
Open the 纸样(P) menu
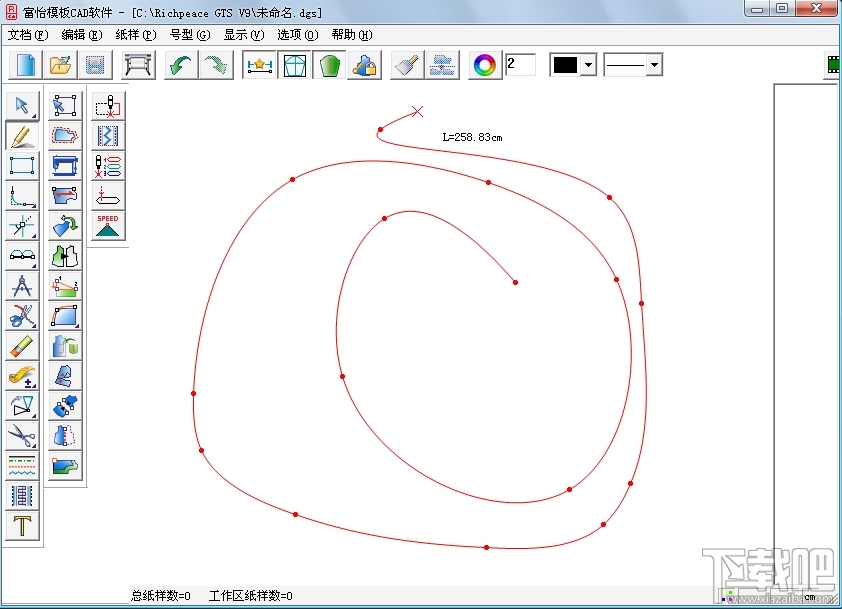[x=136, y=35]
